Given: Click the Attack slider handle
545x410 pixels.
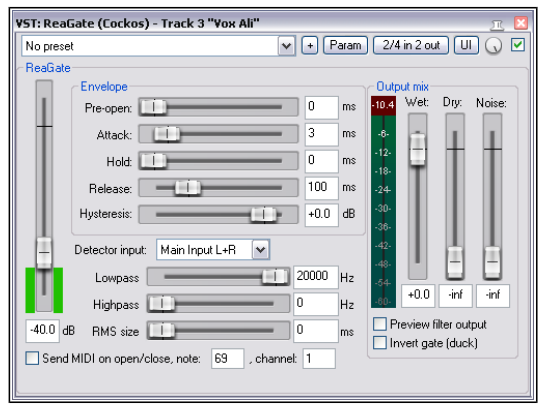Looking at the screenshot, I should pos(167,134).
